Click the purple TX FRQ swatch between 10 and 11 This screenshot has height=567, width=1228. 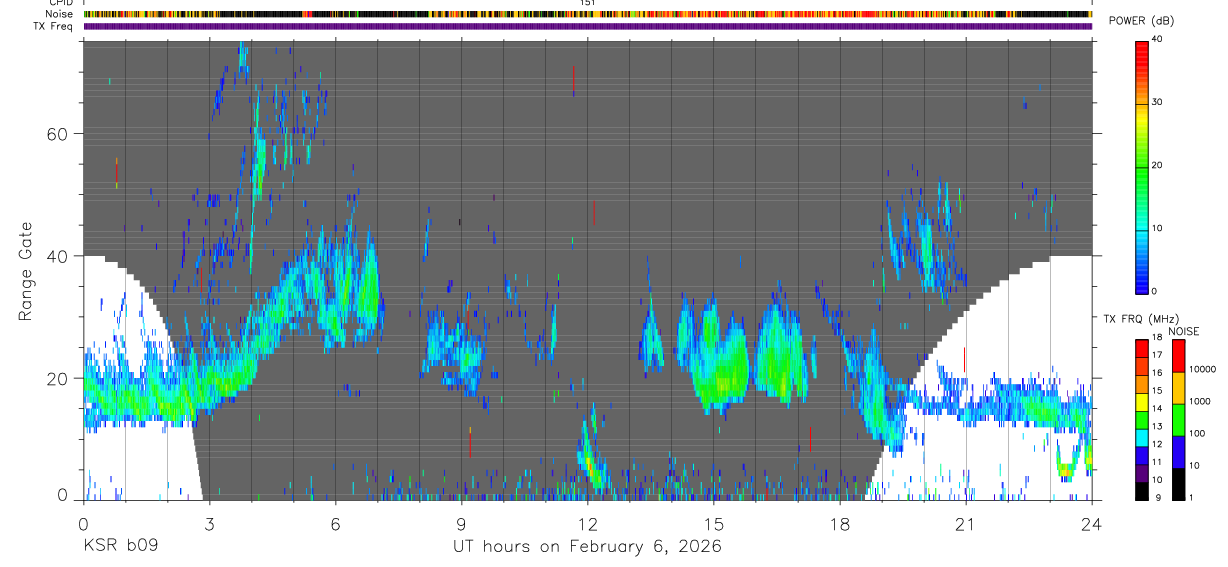(1142, 472)
